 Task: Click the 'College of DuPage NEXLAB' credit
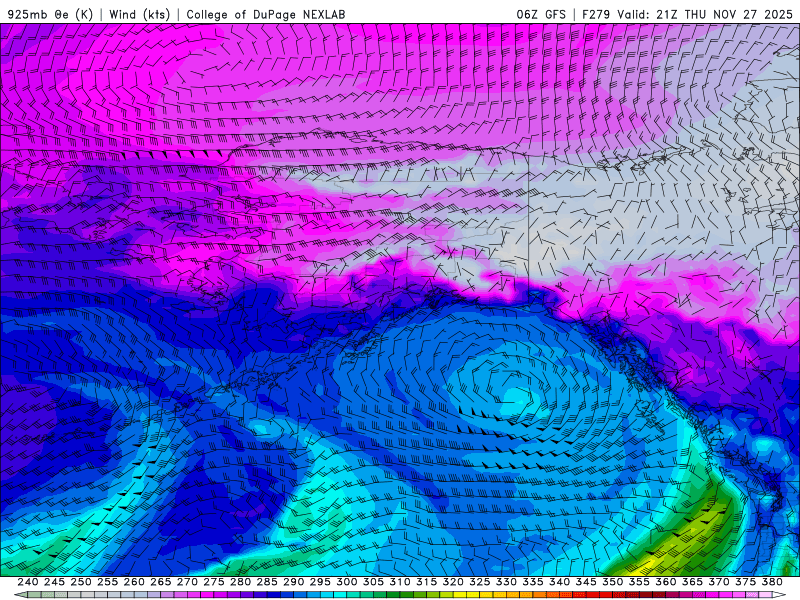pos(266,14)
